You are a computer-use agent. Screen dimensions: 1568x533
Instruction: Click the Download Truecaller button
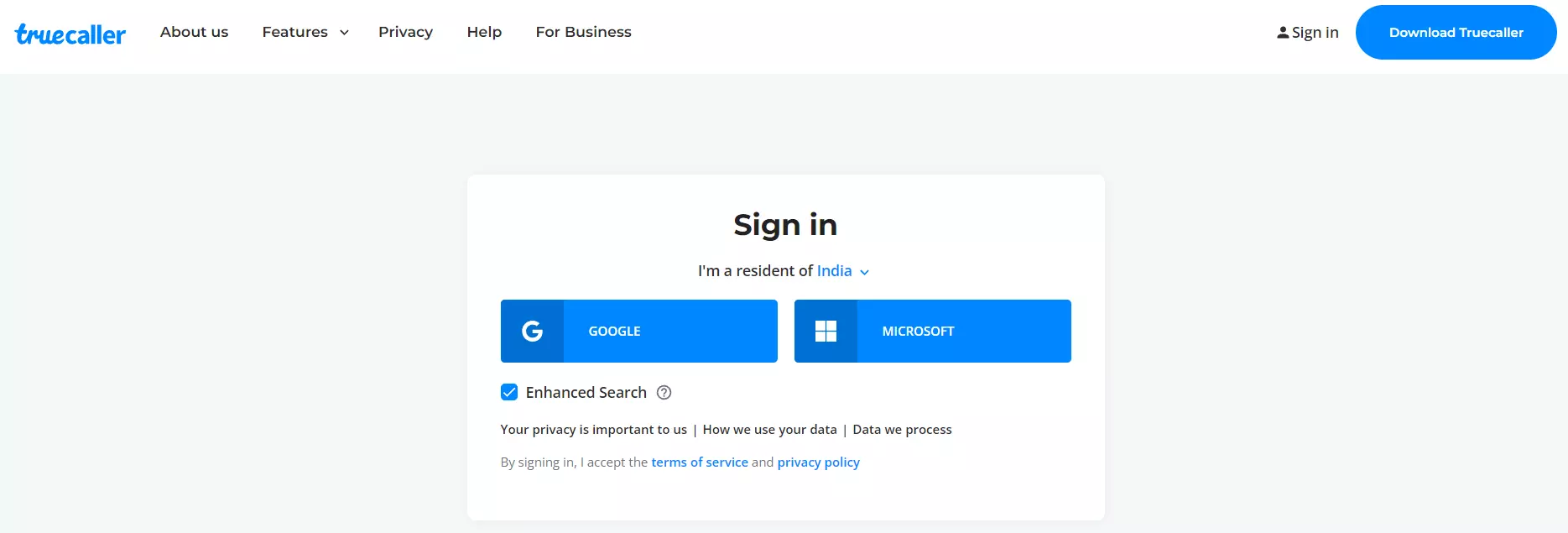tap(1456, 32)
